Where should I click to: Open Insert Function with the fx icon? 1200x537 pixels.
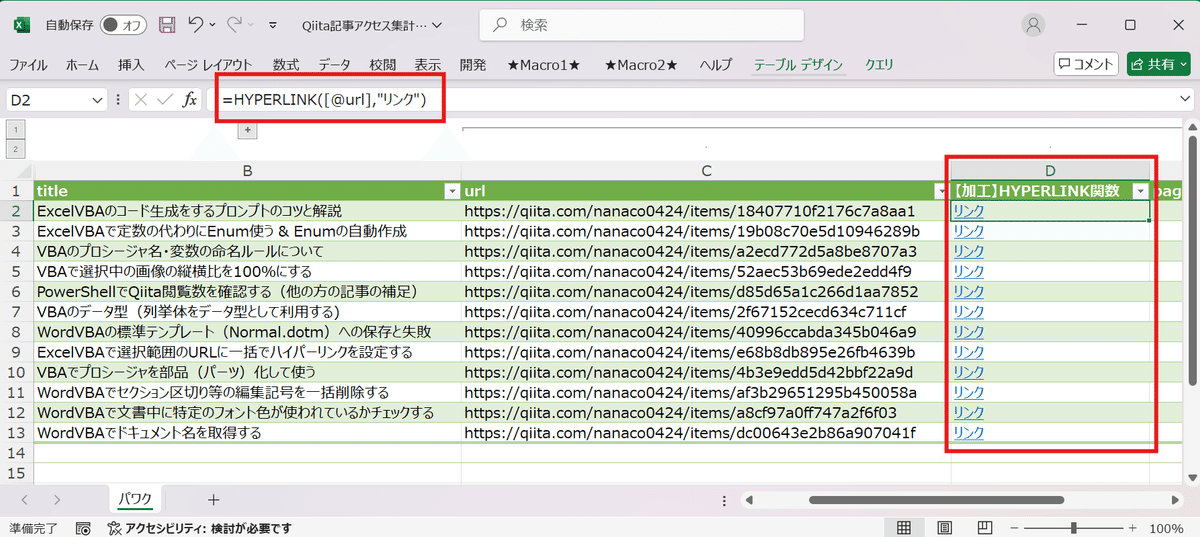[190, 99]
